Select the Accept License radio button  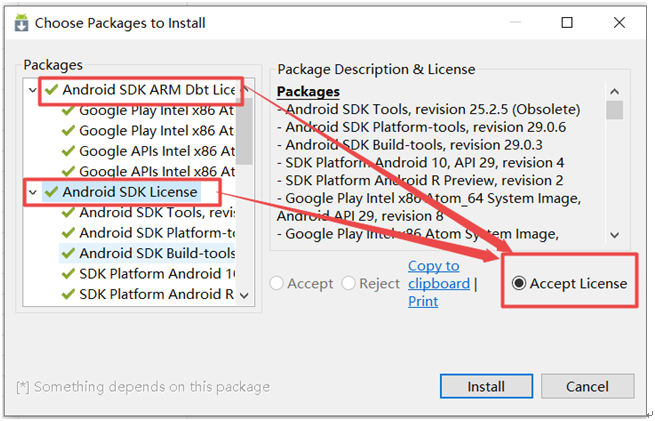tap(519, 283)
